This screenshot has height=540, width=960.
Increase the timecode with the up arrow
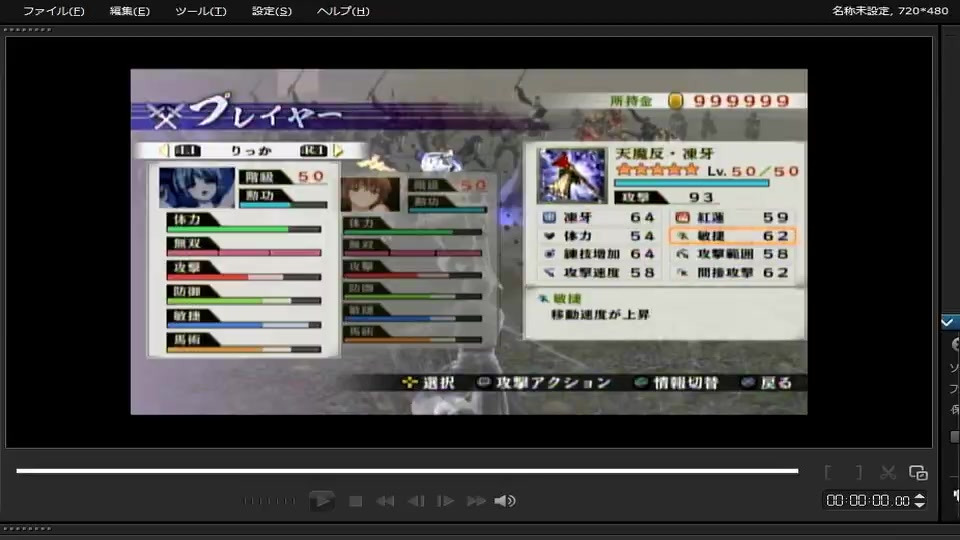(920, 497)
